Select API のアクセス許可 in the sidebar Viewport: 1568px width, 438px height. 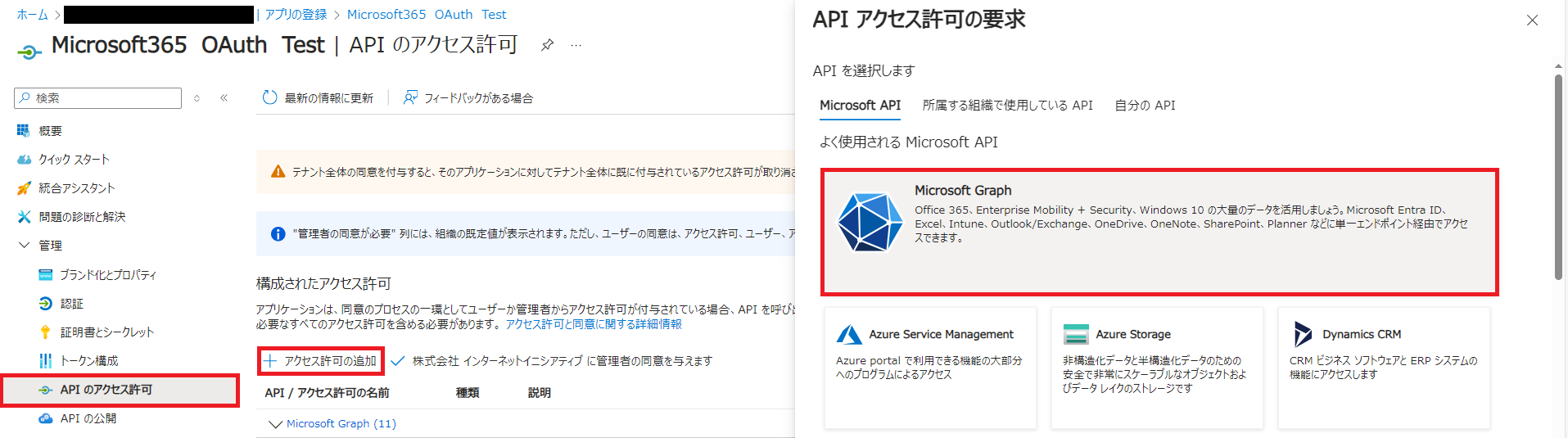click(x=120, y=390)
